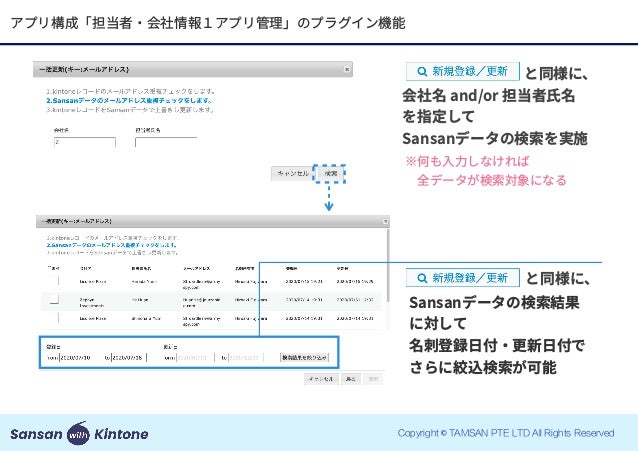Click the upper dialog title 一括更新(キー:メールアドレス)
The height and width of the screenshot is (451, 638).
coord(84,70)
